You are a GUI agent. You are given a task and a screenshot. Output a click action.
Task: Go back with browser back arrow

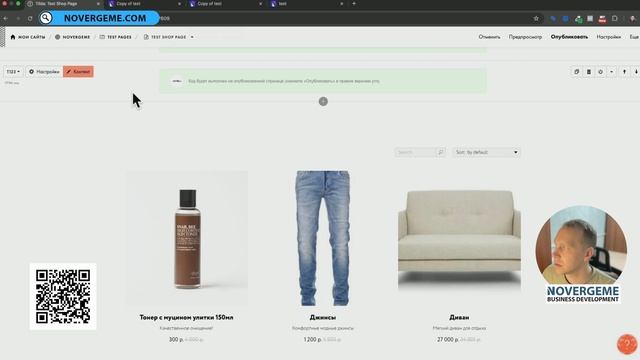5,18
